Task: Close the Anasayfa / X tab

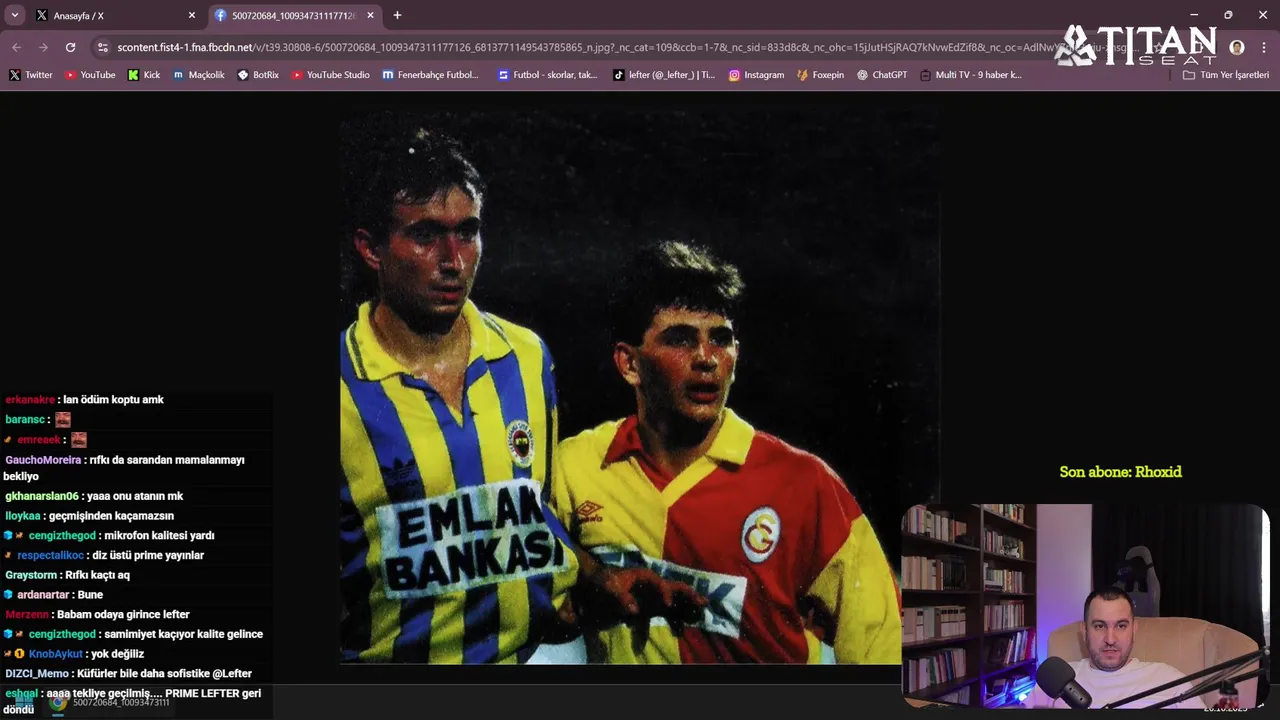Action: [x=192, y=15]
